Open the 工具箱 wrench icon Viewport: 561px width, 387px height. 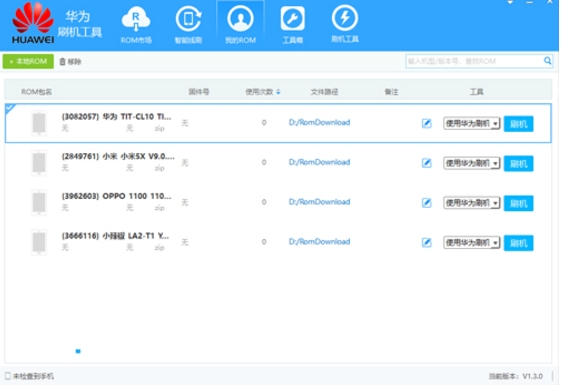(x=293, y=19)
